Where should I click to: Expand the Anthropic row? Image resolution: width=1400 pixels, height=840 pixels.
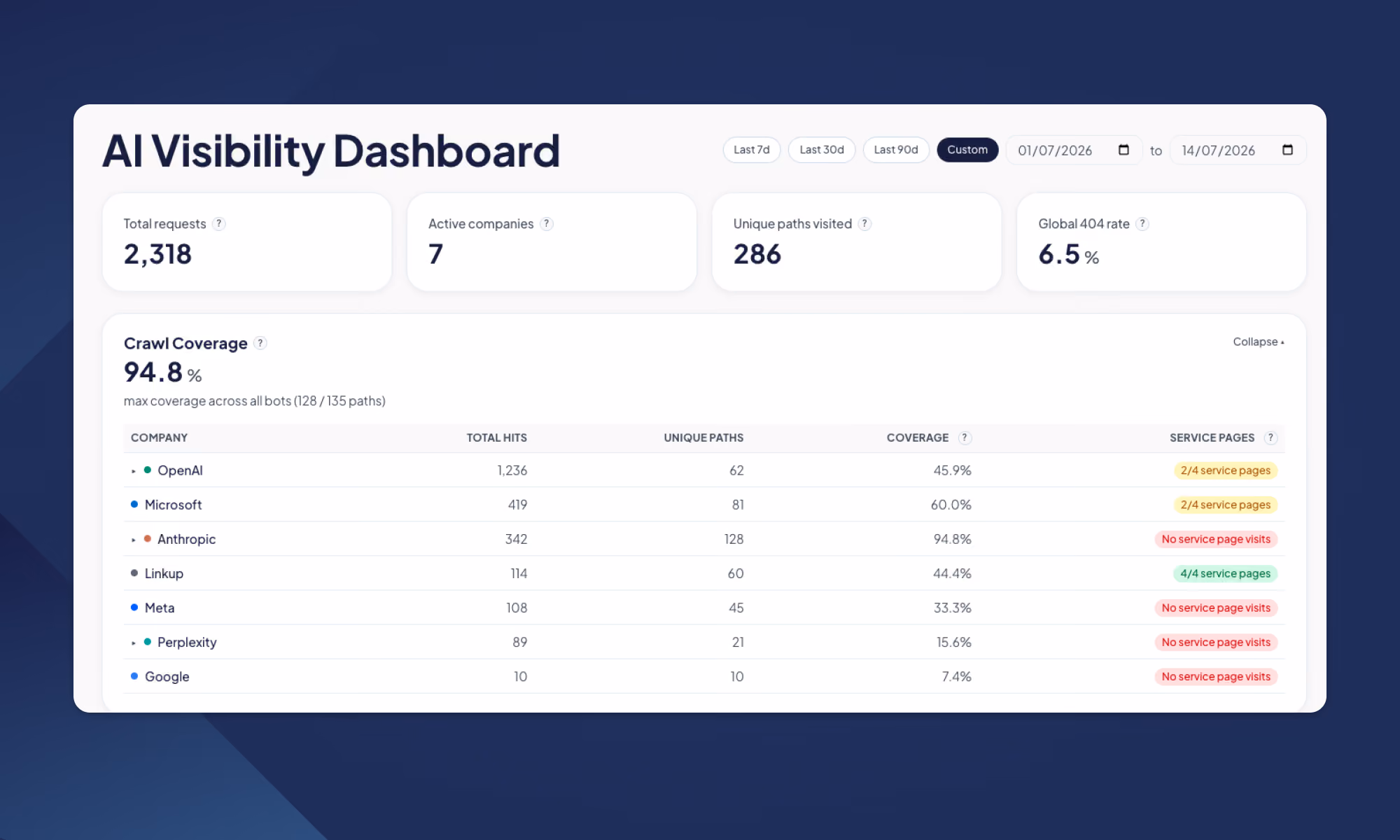point(133,540)
